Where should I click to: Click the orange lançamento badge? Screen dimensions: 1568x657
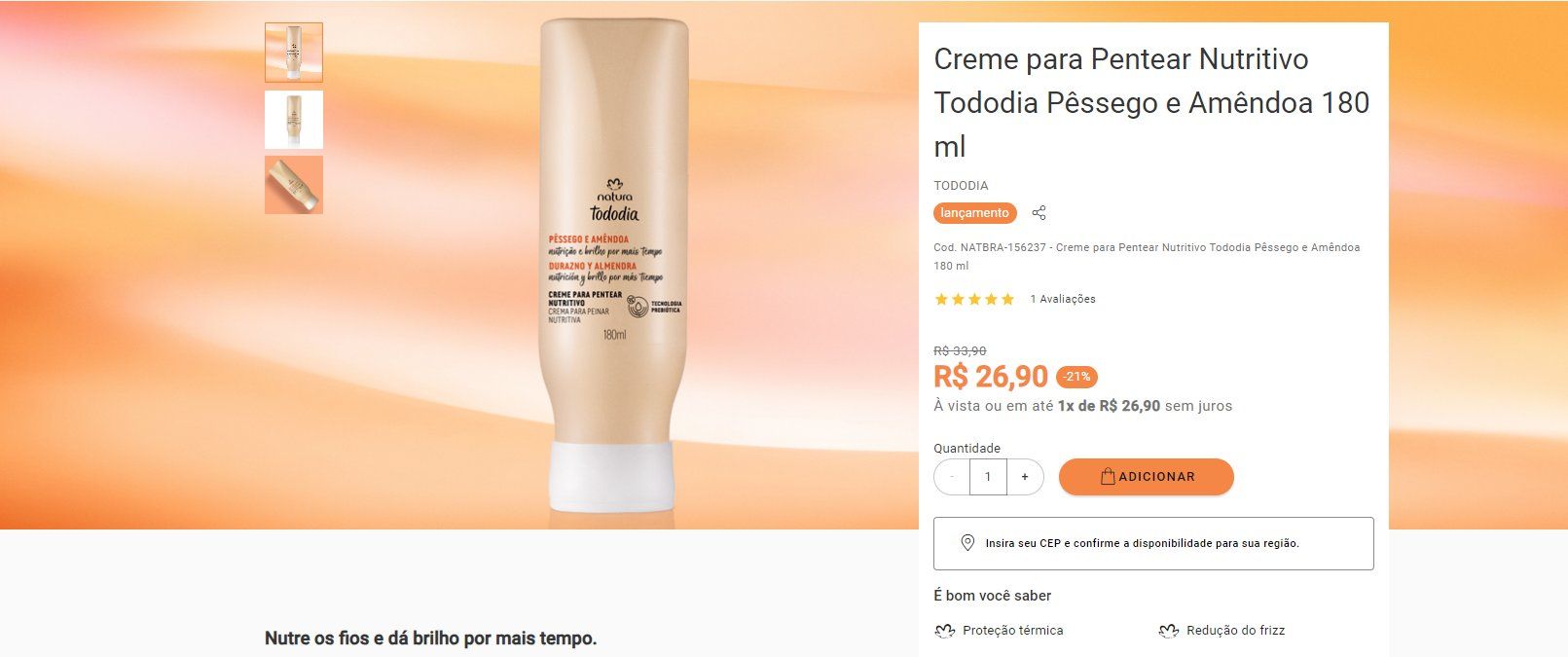coord(975,213)
